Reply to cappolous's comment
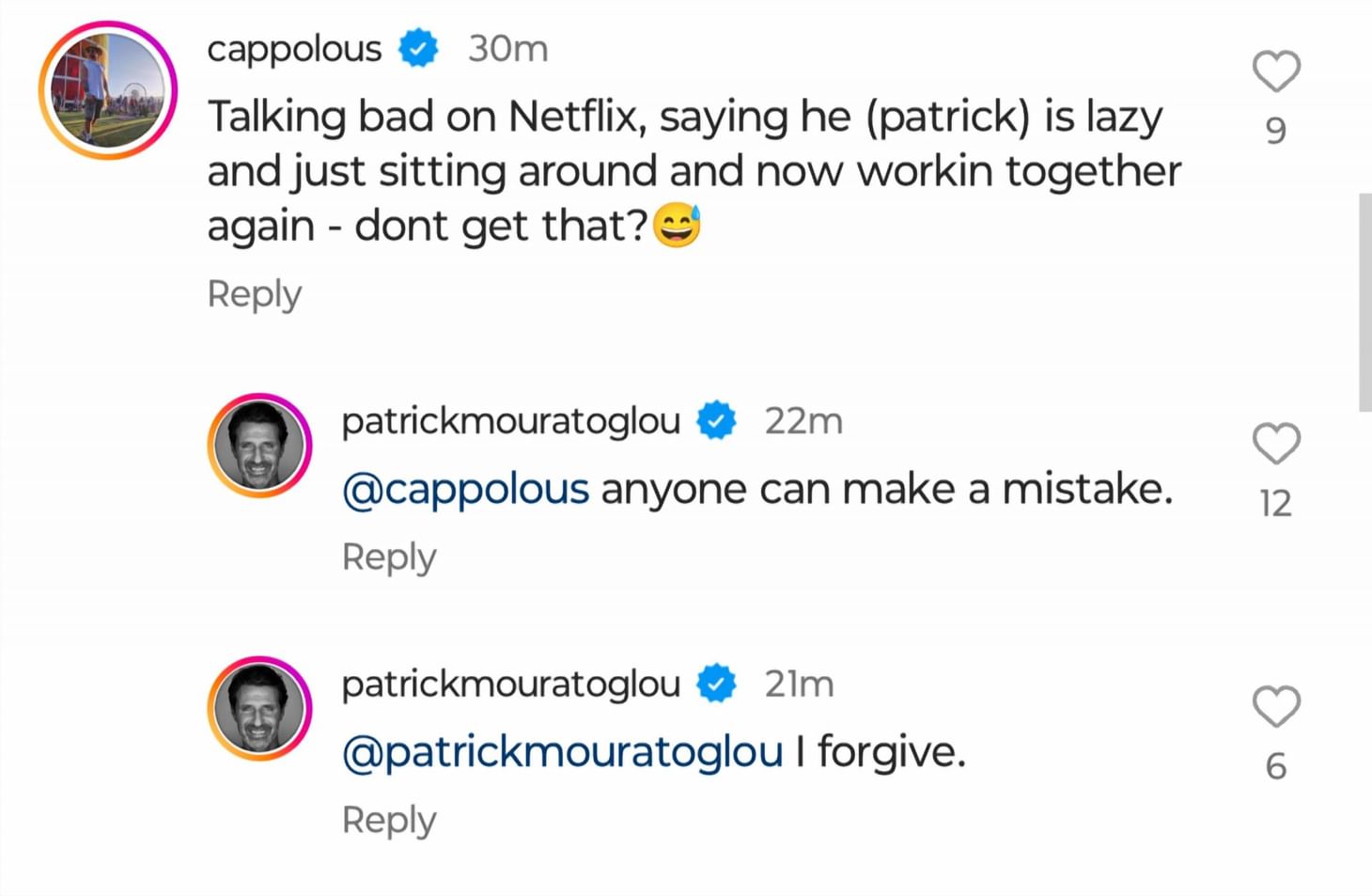This screenshot has height=896, width=1372. click(x=253, y=294)
